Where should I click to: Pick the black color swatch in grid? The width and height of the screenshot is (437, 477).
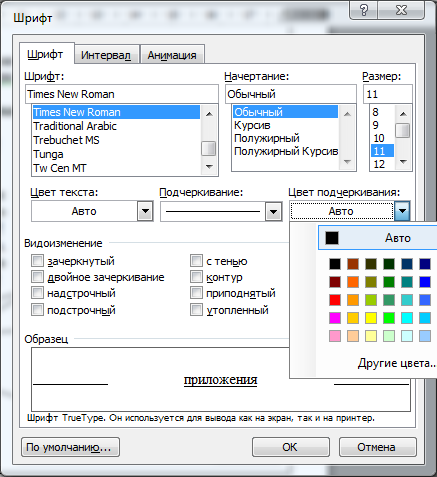pos(335,264)
